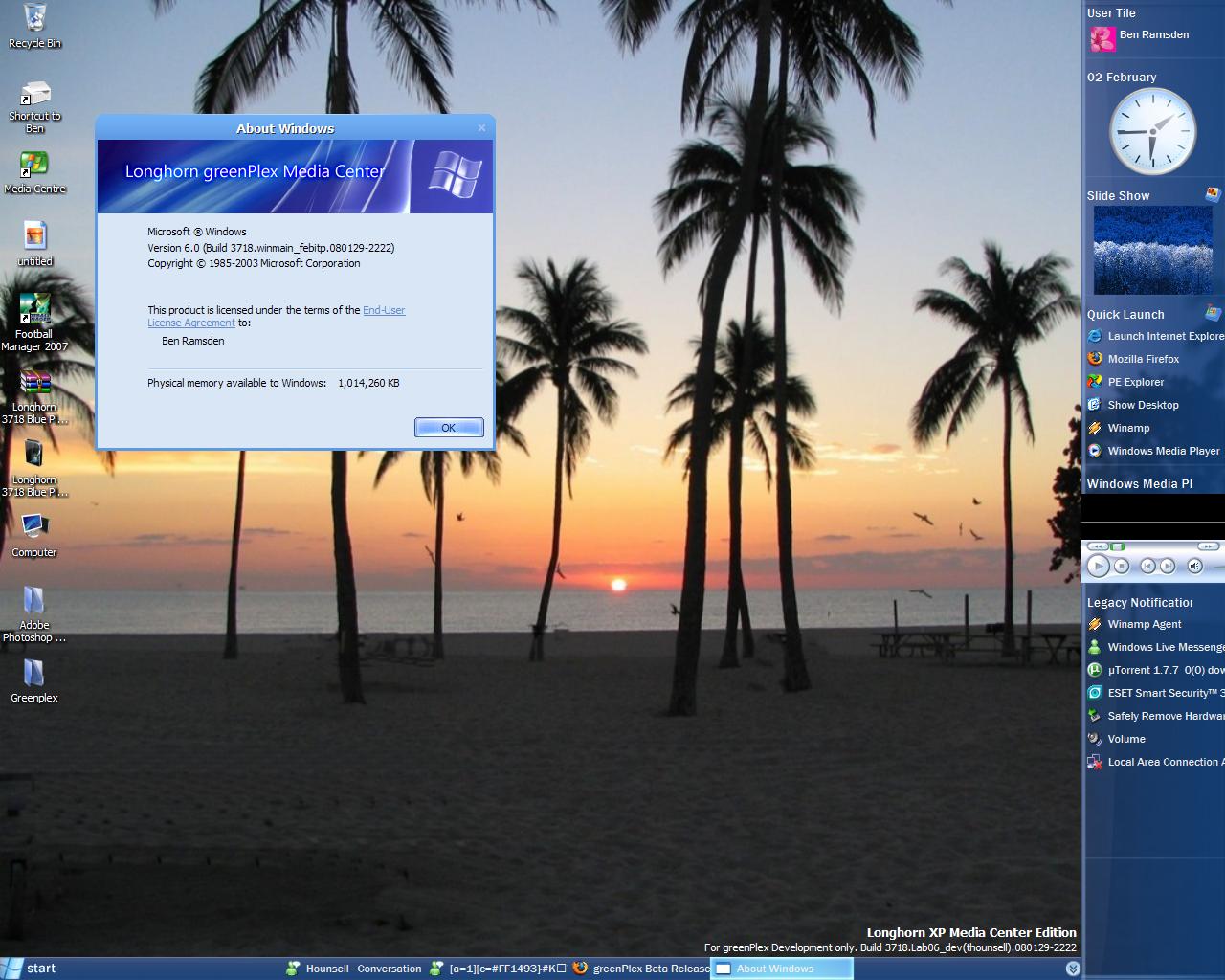Launch Winamp from Quick Launch
This screenshot has height=980, width=1225.
[x=1119, y=428]
